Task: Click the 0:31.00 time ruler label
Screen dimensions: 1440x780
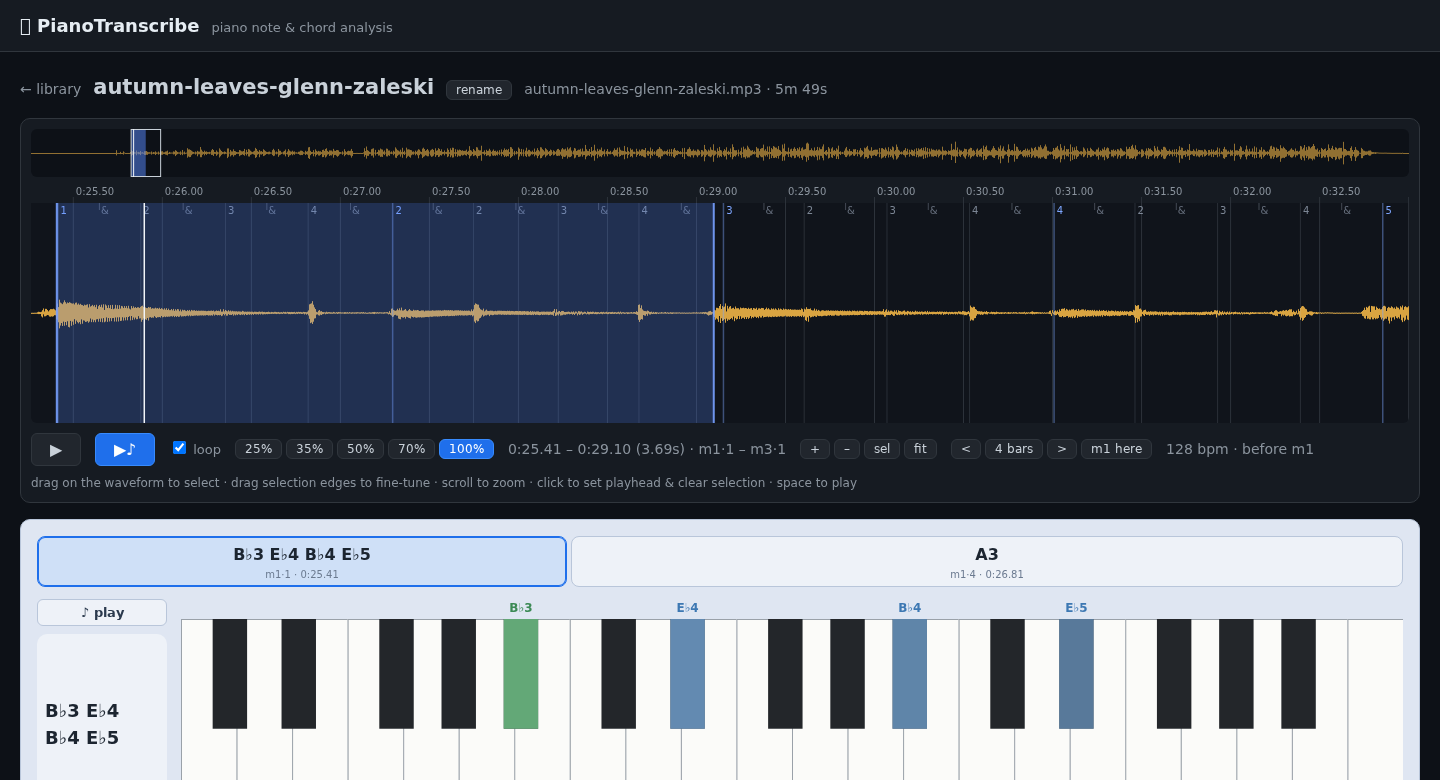Action: click(1074, 191)
